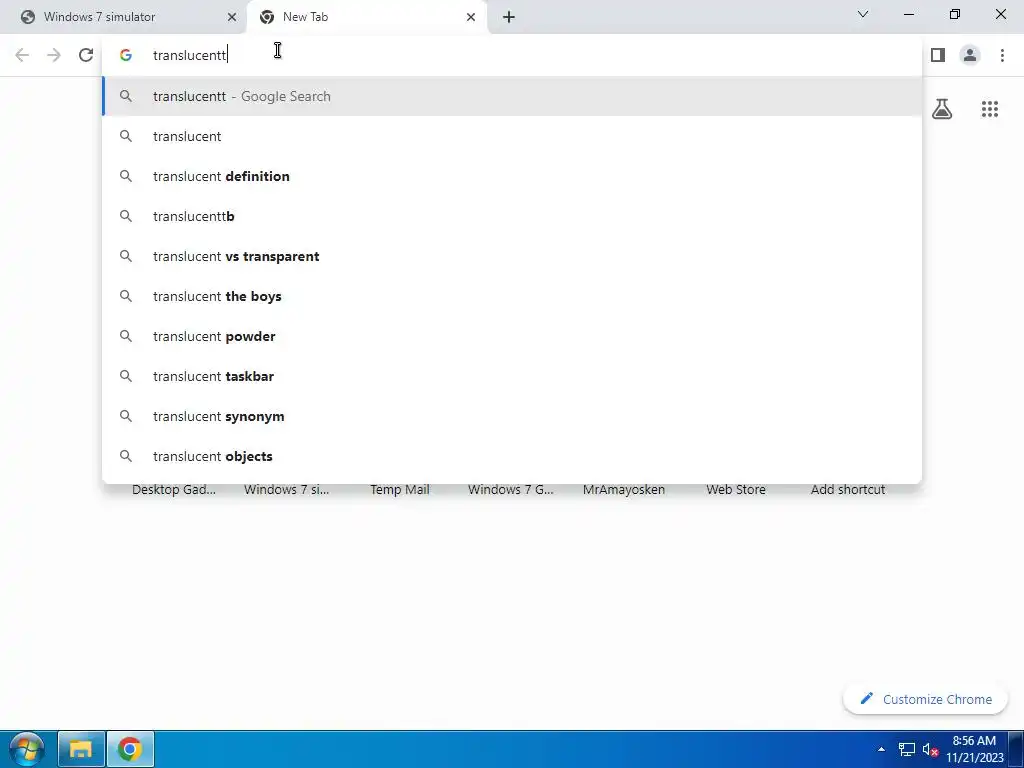Open the Google apps grid icon
Viewport: 1024px width, 768px height.
(989, 108)
